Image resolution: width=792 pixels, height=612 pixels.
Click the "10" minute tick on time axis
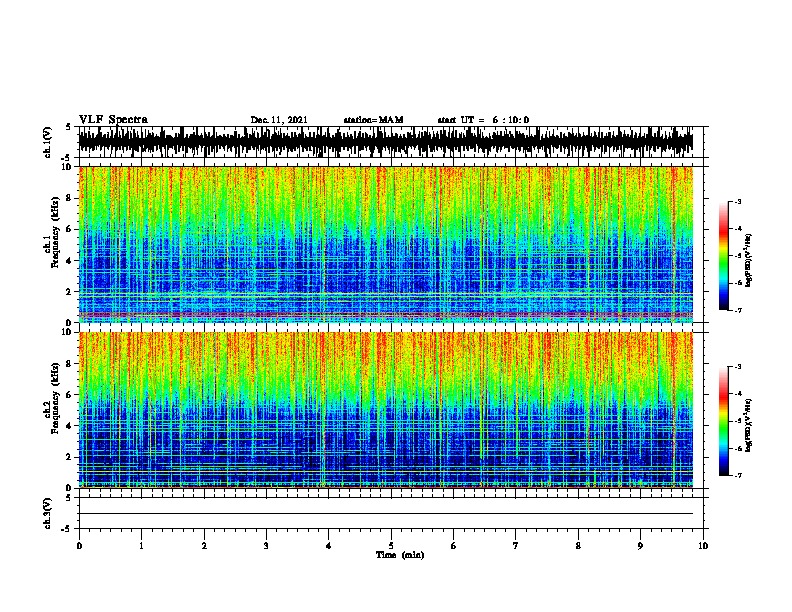(x=703, y=546)
